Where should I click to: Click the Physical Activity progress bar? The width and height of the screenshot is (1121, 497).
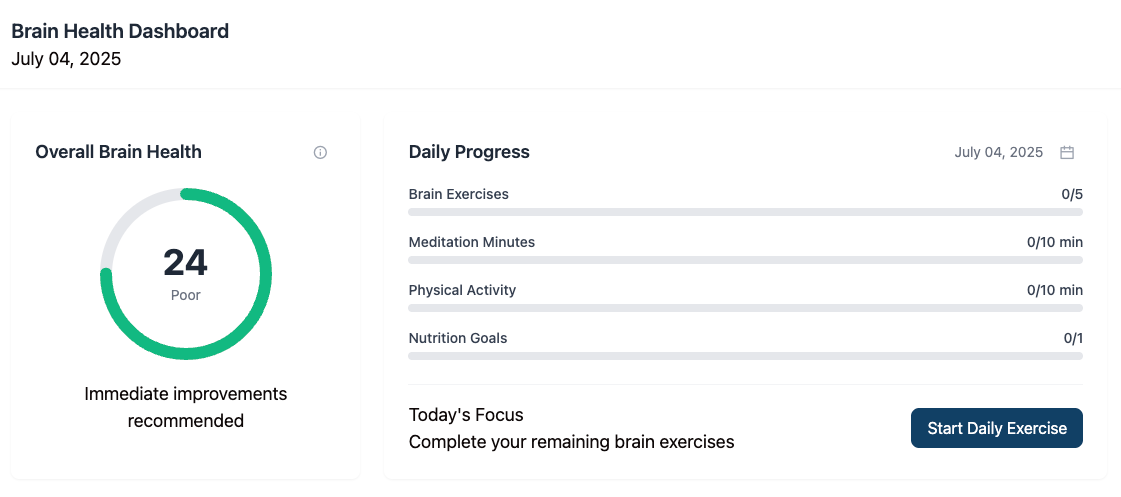point(745,308)
